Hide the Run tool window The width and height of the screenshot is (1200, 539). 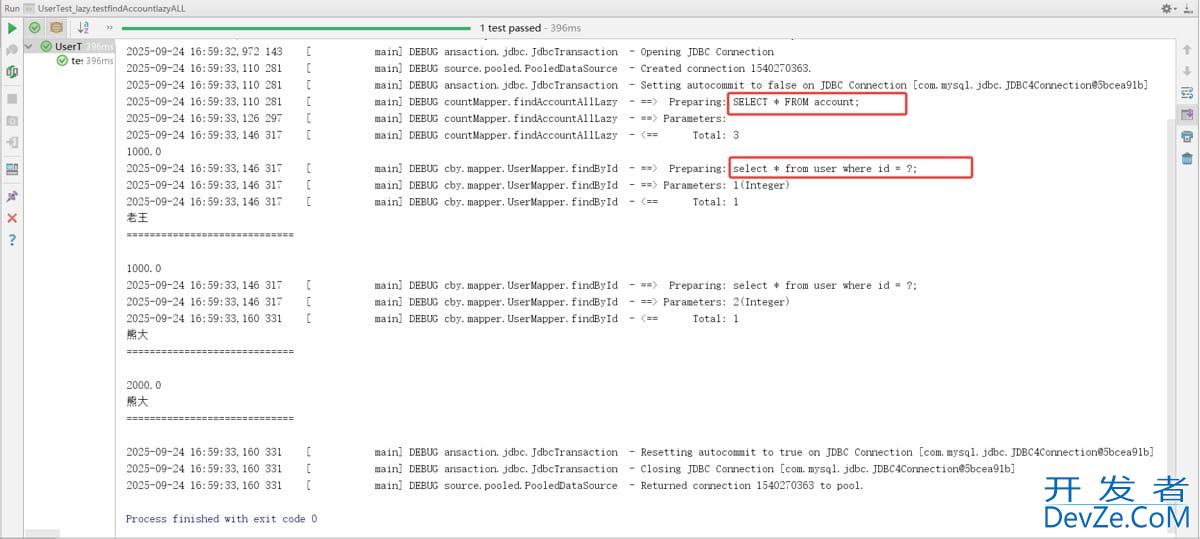coord(1189,8)
